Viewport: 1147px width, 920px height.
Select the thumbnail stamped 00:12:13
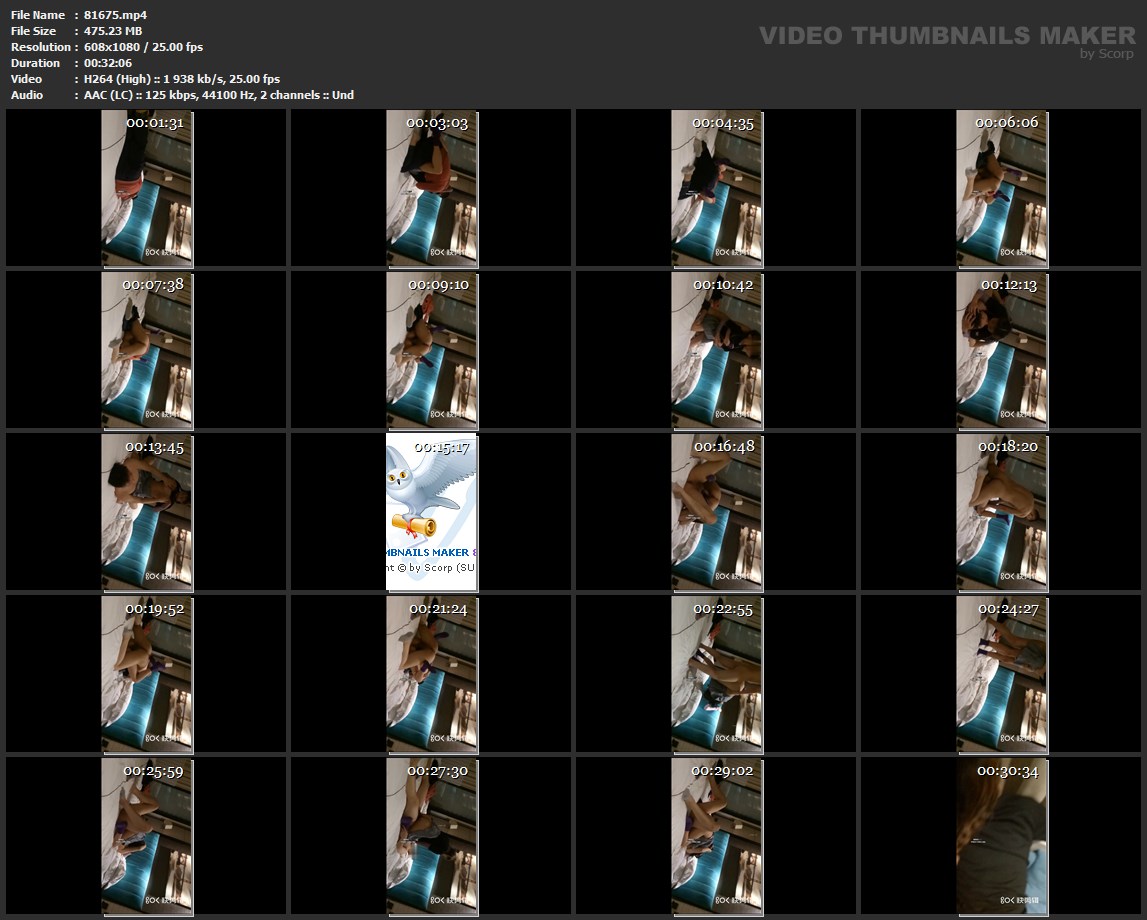click(1002, 350)
